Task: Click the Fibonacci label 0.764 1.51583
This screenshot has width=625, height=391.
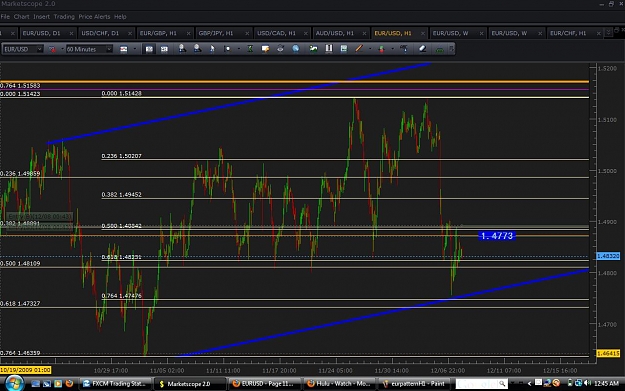Action: pyautogui.click(x=20, y=86)
